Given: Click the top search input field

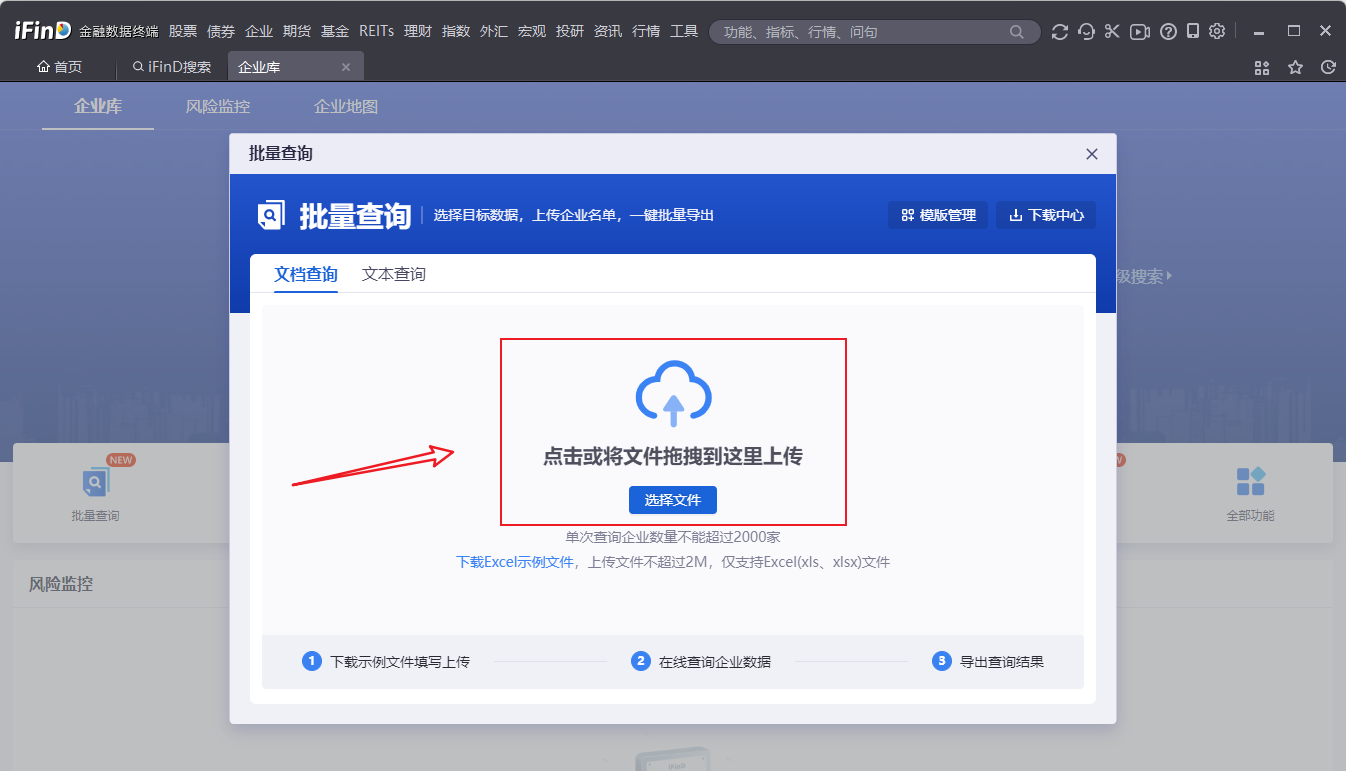Looking at the screenshot, I should click(x=860, y=32).
